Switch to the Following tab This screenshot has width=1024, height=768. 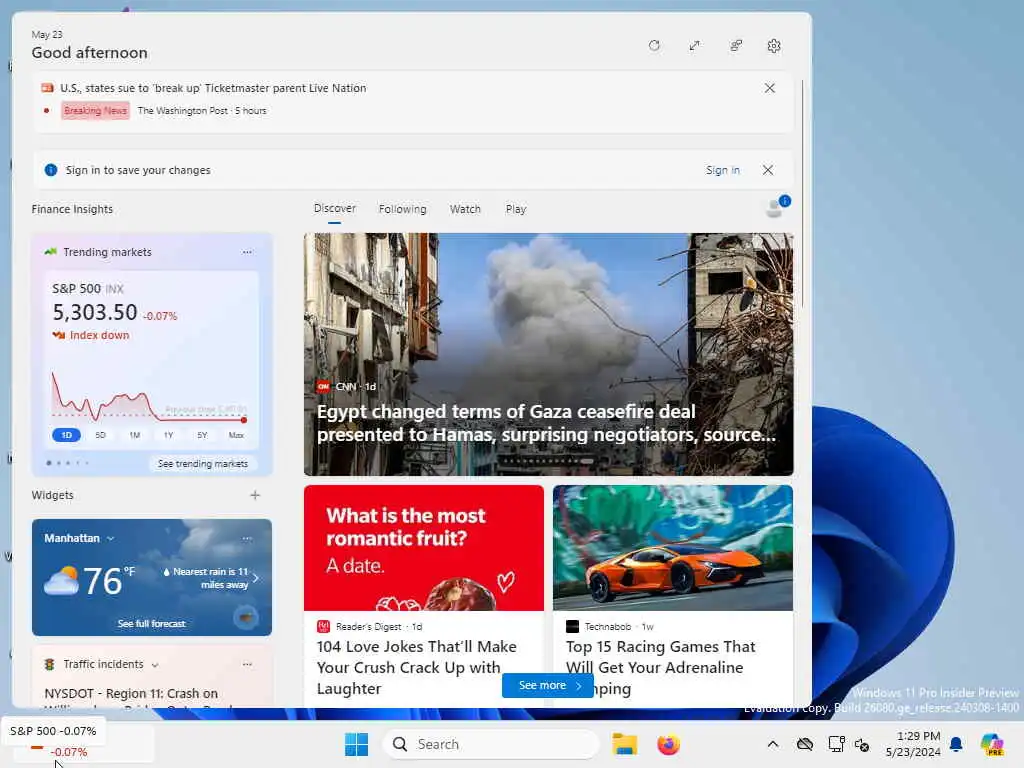tap(402, 209)
